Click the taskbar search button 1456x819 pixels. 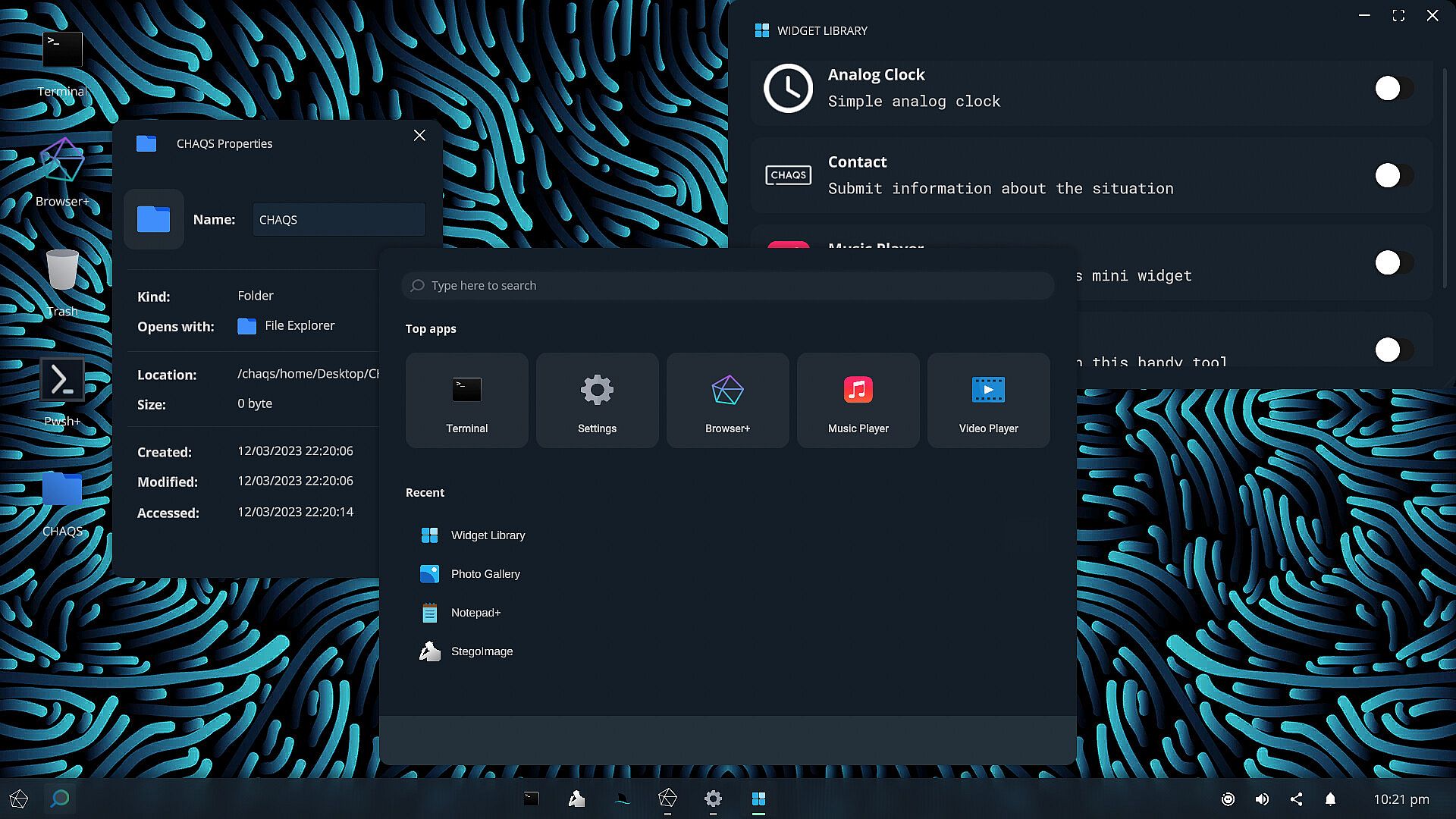tap(60, 799)
